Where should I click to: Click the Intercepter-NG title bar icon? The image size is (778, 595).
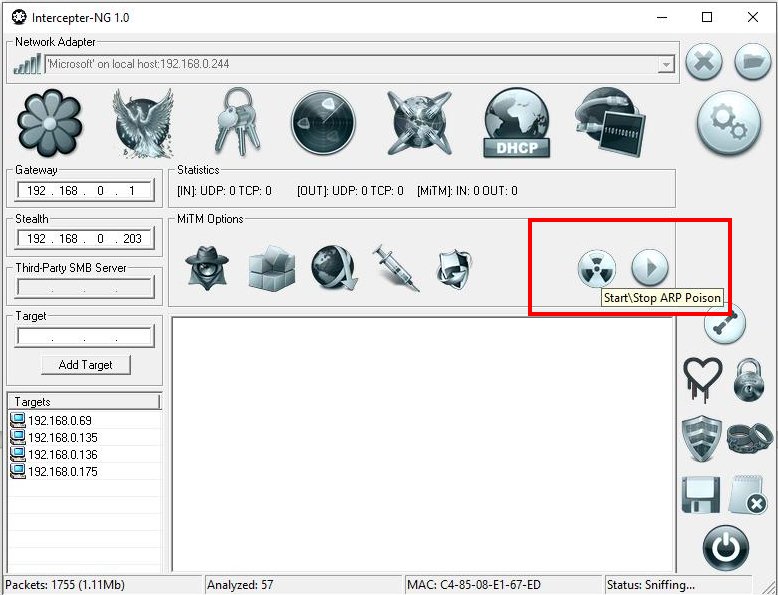tap(19, 17)
